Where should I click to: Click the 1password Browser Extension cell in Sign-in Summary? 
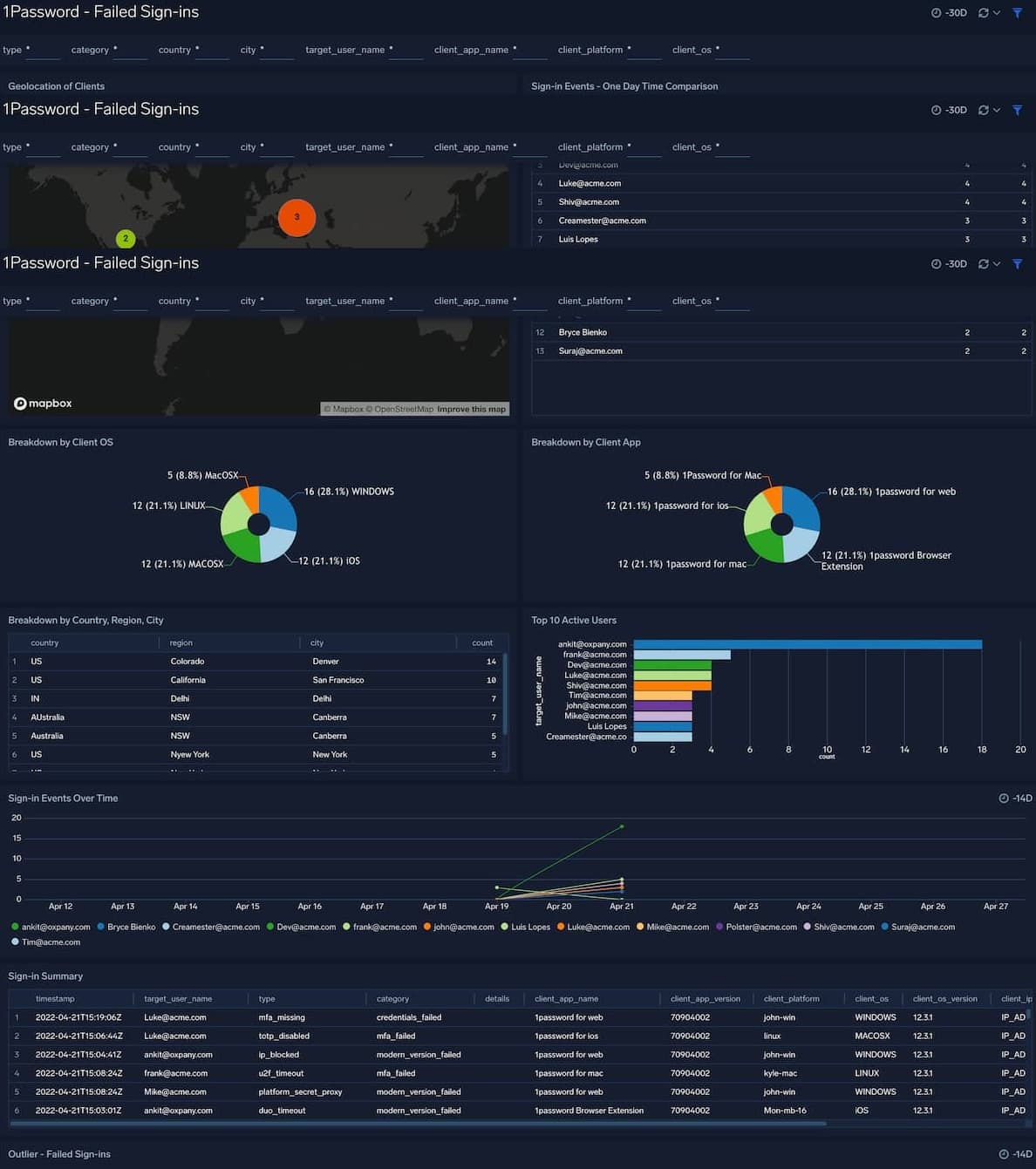pos(589,1111)
